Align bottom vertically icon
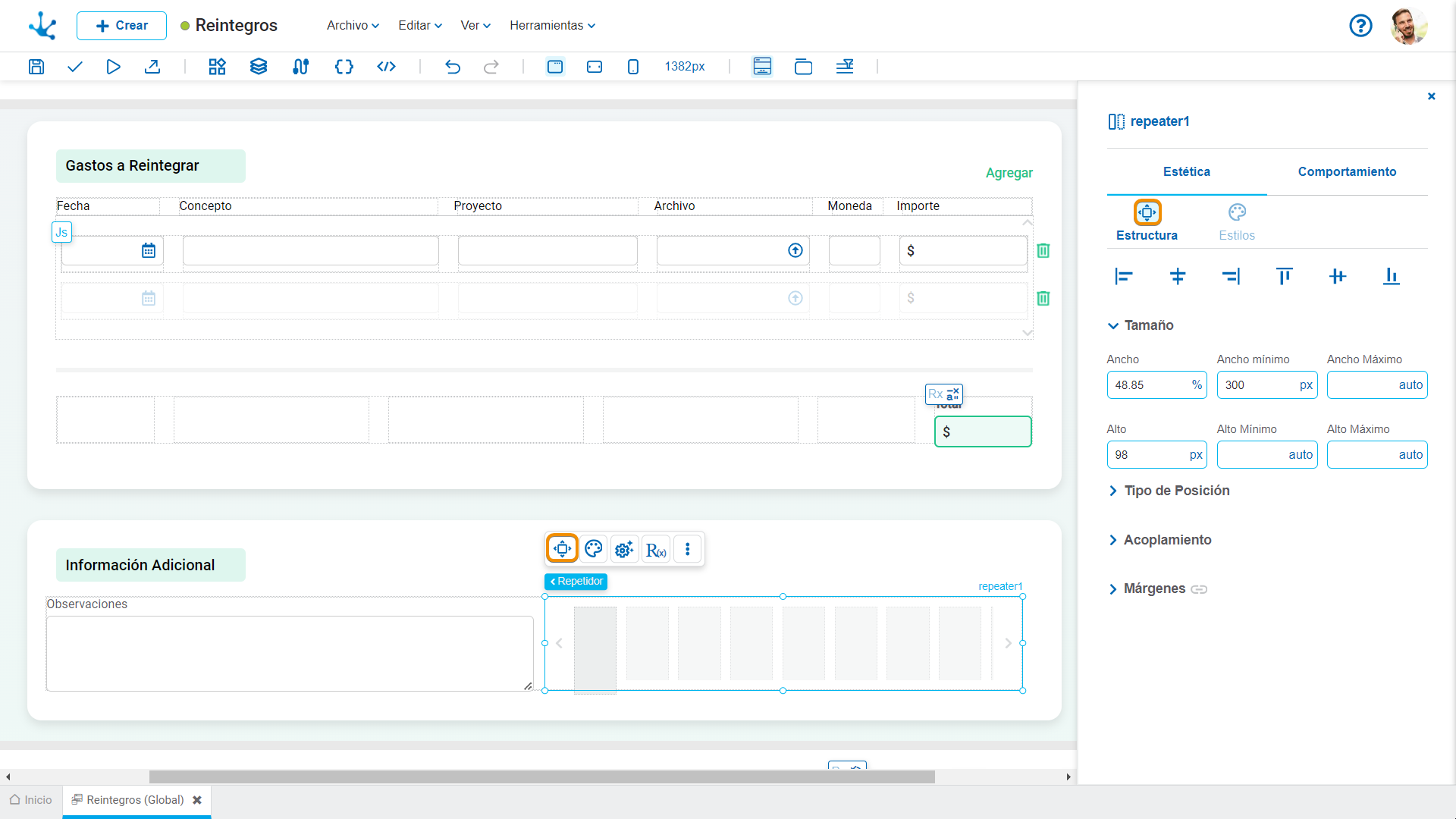The height and width of the screenshot is (819, 1456). click(1391, 277)
